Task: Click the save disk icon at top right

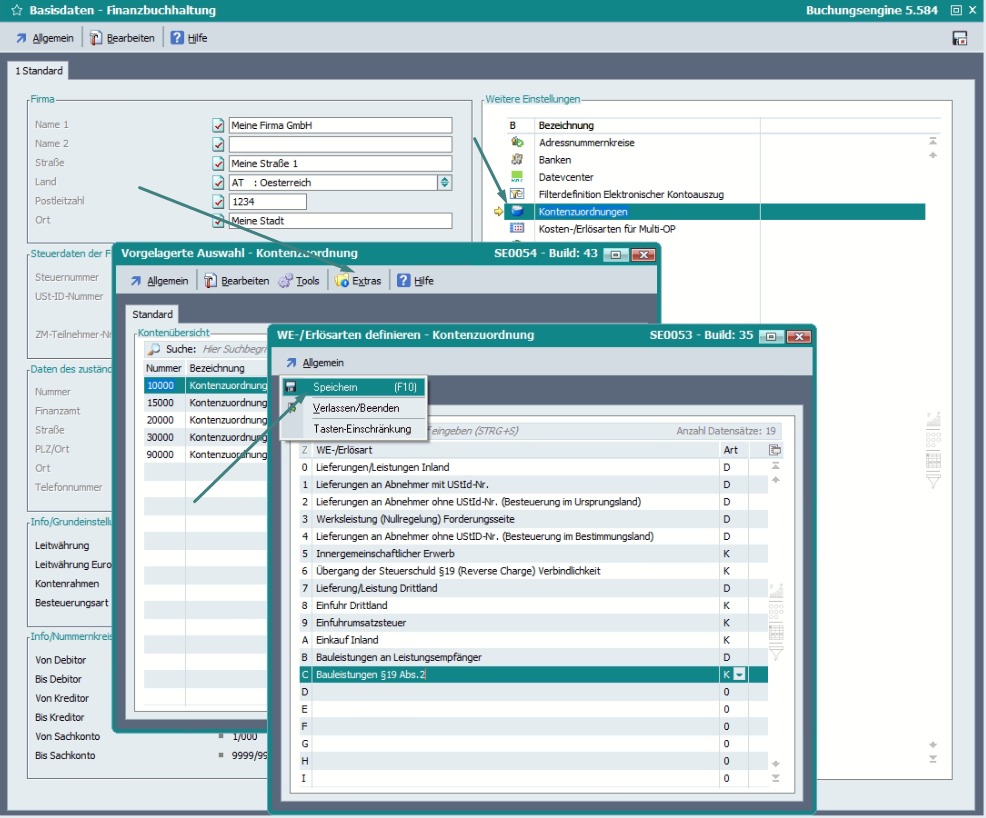Action: pos(960,38)
